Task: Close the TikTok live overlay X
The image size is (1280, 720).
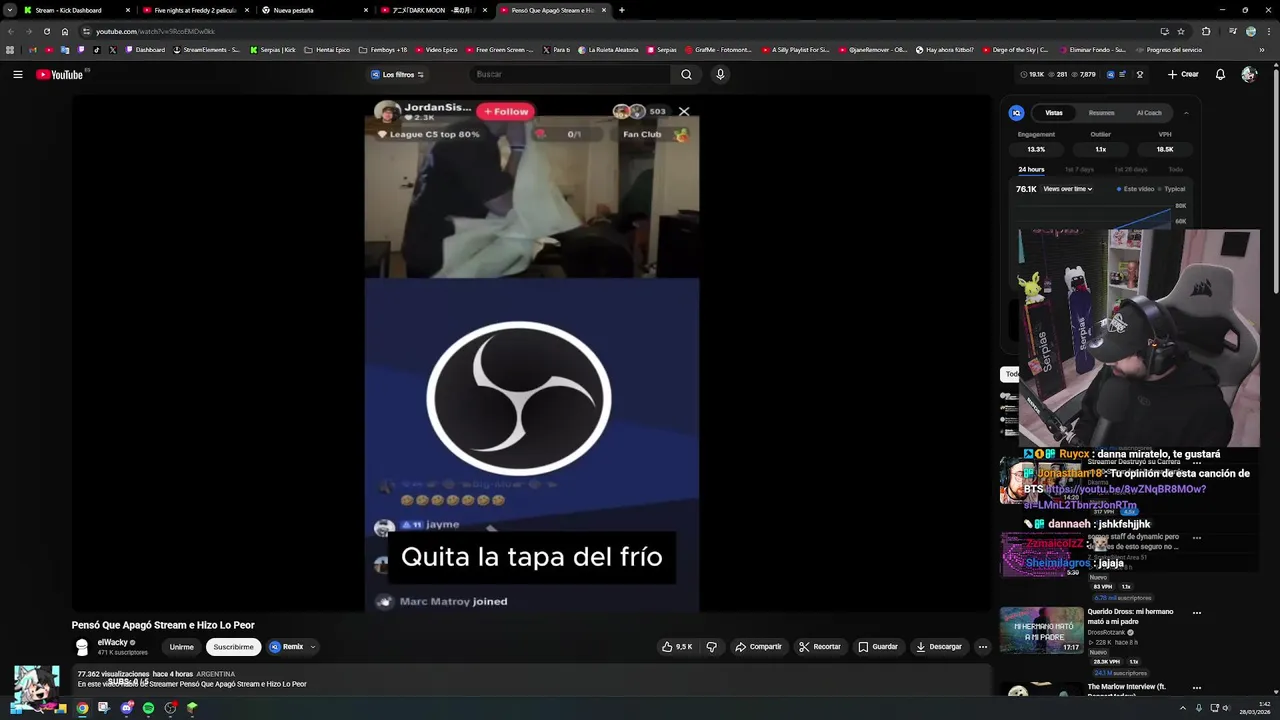Action: point(684,111)
